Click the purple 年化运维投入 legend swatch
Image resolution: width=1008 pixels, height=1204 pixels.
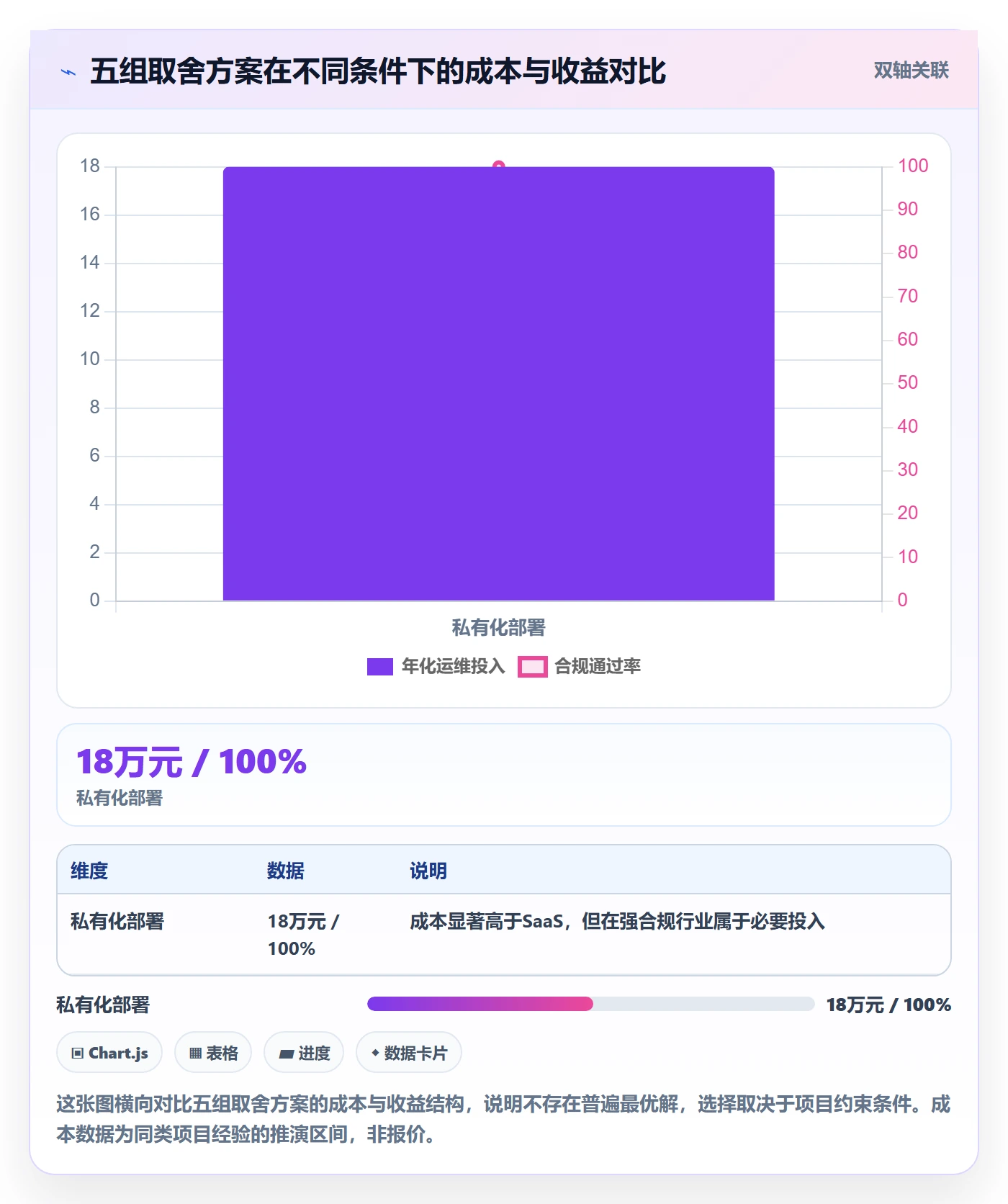[x=380, y=667]
